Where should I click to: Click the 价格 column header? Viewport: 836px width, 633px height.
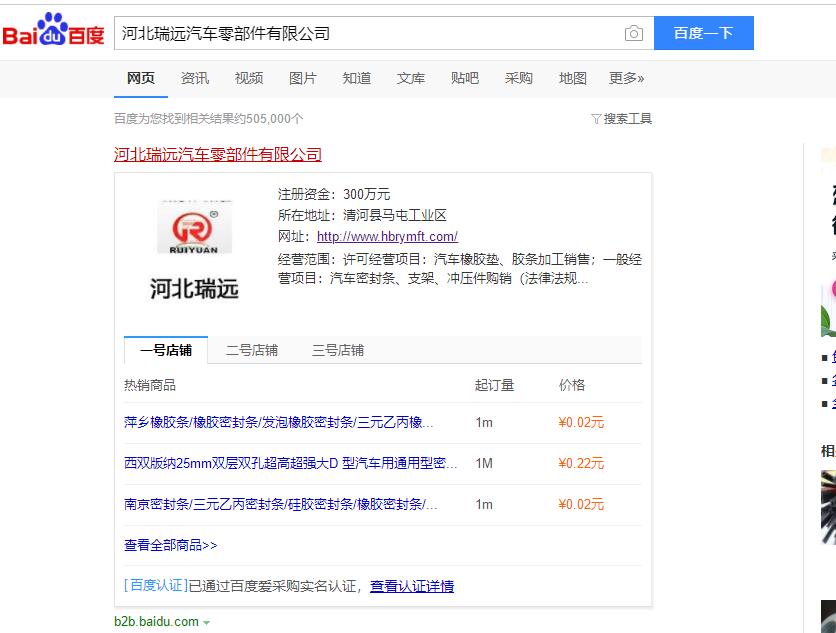pos(572,385)
